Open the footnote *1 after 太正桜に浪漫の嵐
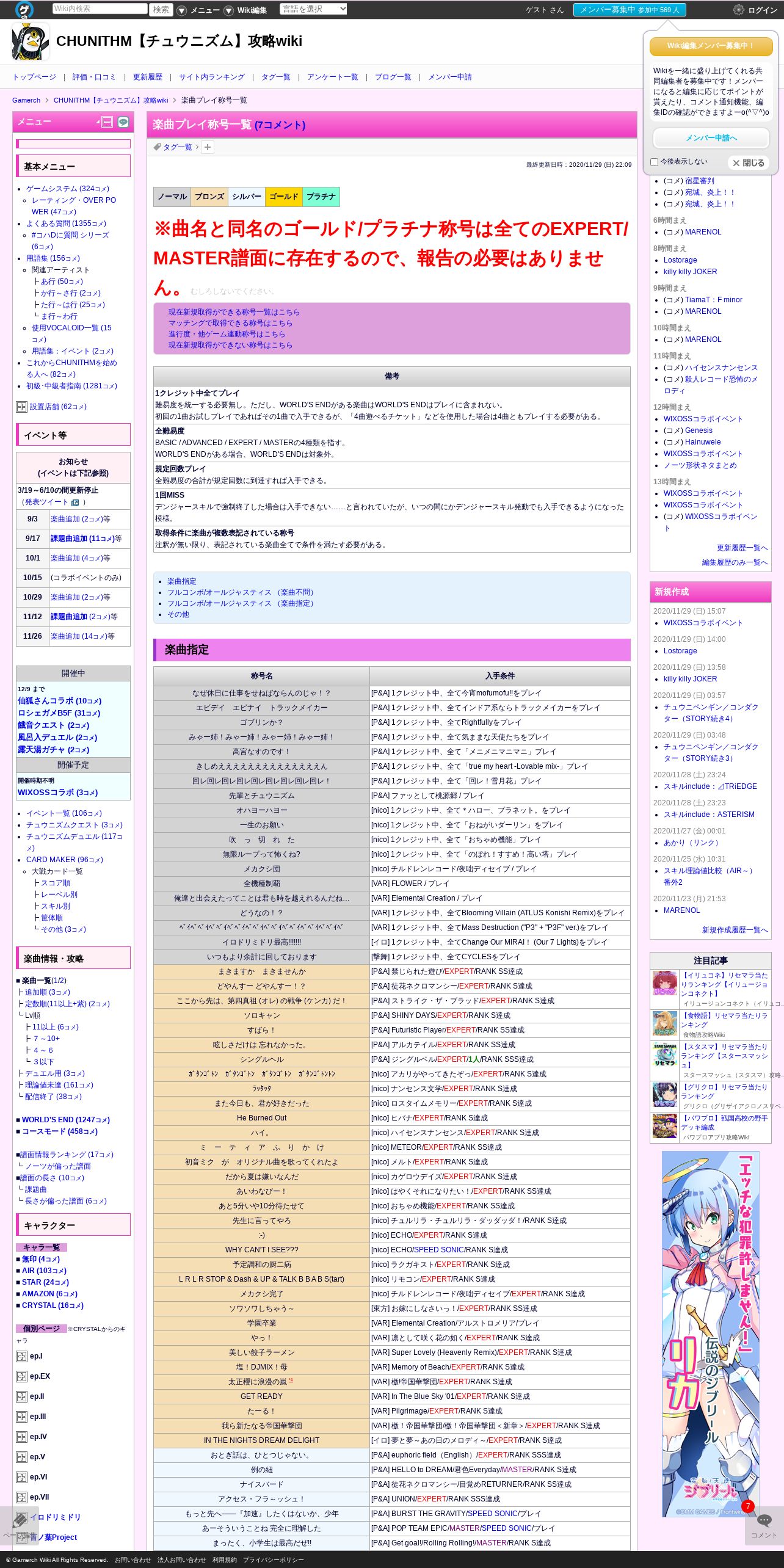 pyautogui.click(x=291, y=1380)
